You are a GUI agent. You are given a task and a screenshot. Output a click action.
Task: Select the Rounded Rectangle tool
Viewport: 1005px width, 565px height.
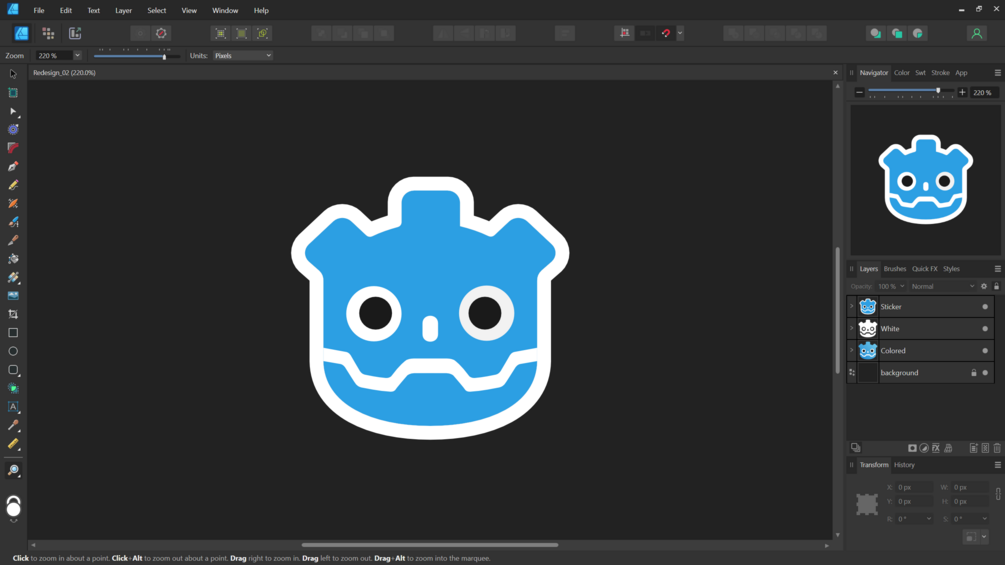pyautogui.click(x=13, y=370)
